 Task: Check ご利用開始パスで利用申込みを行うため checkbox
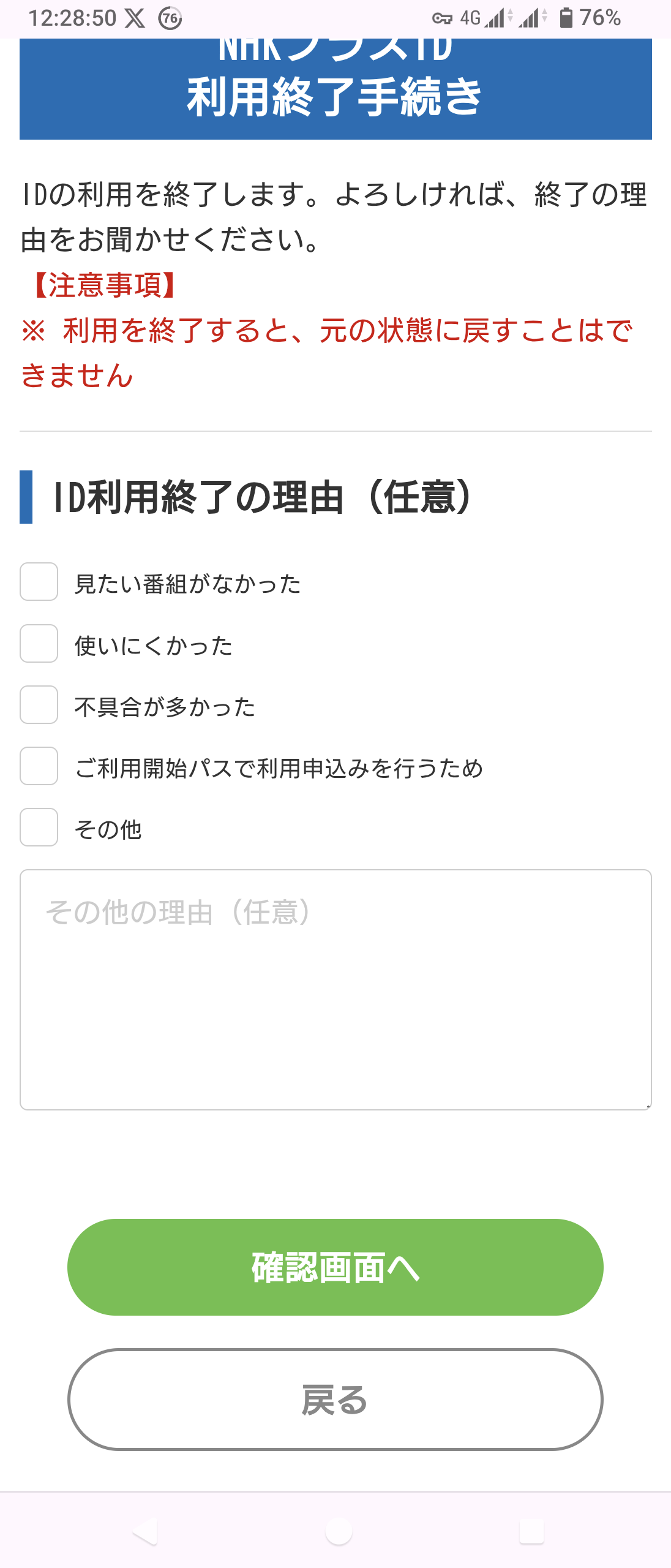click(39, 766)
